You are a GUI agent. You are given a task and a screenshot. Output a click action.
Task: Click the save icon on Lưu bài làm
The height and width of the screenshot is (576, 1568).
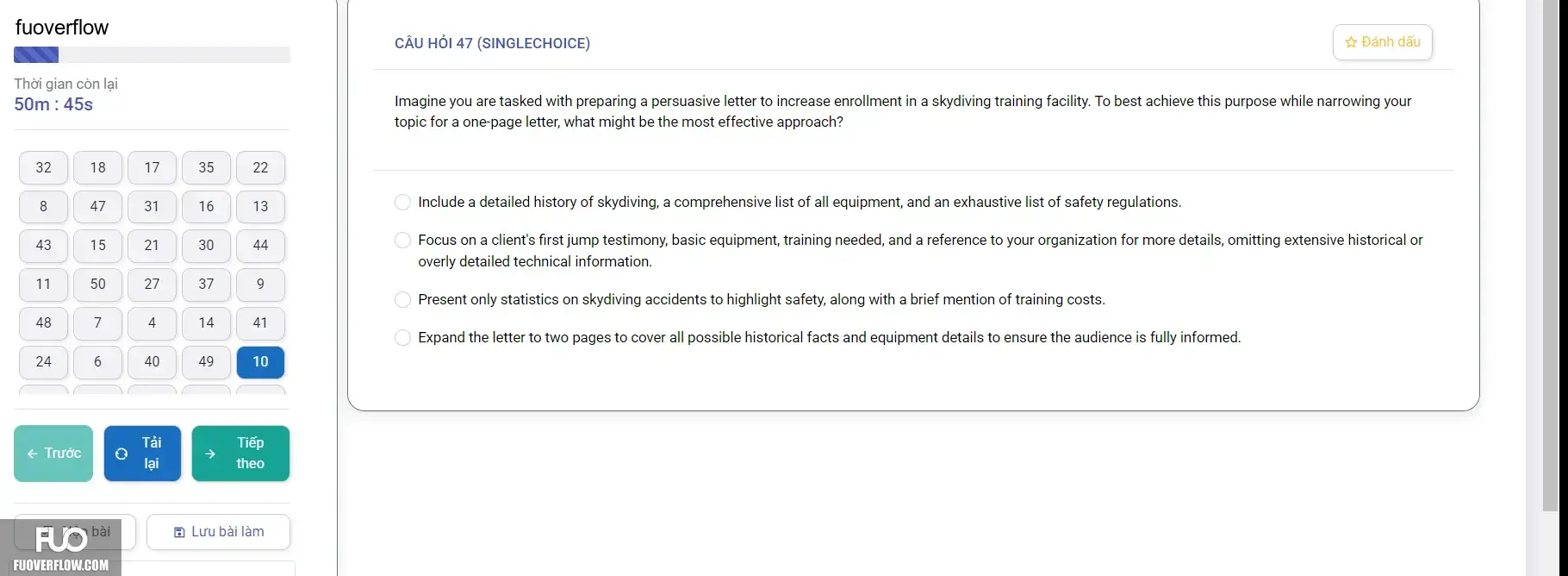pyautogui.click(x=179, y=532)
